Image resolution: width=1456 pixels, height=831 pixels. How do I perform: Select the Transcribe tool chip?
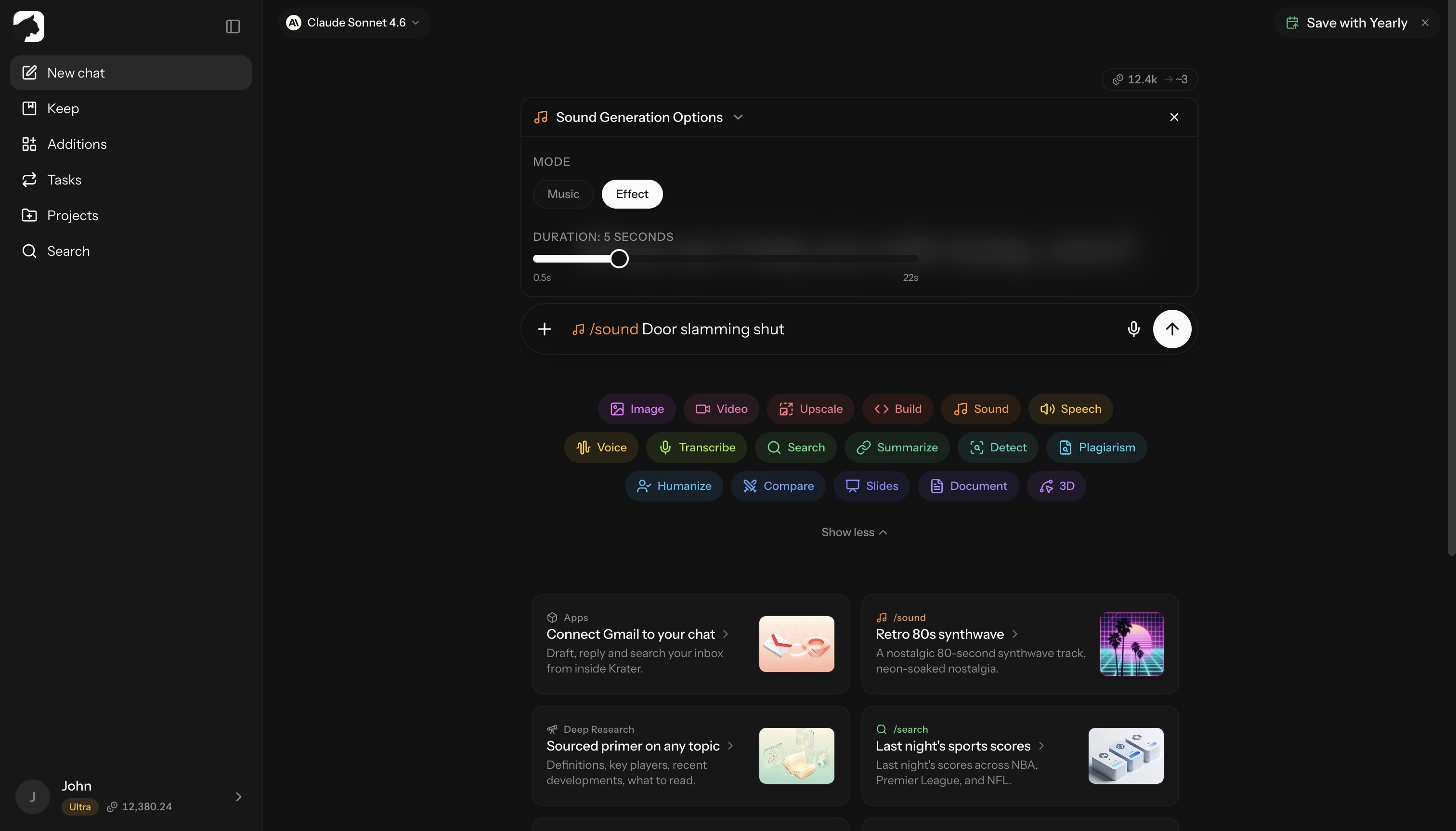[x=696, y=448]
